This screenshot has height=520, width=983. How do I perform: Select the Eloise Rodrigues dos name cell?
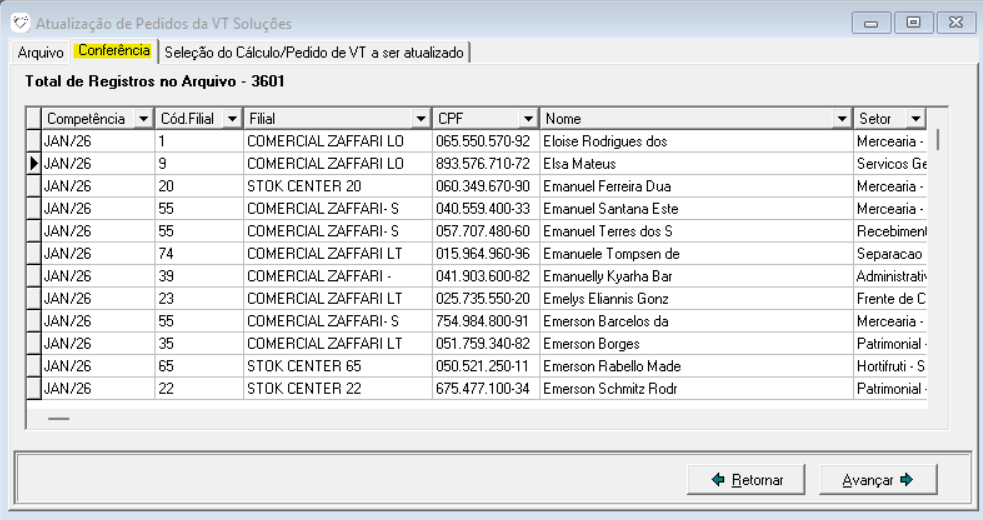[x=694, y=141]
